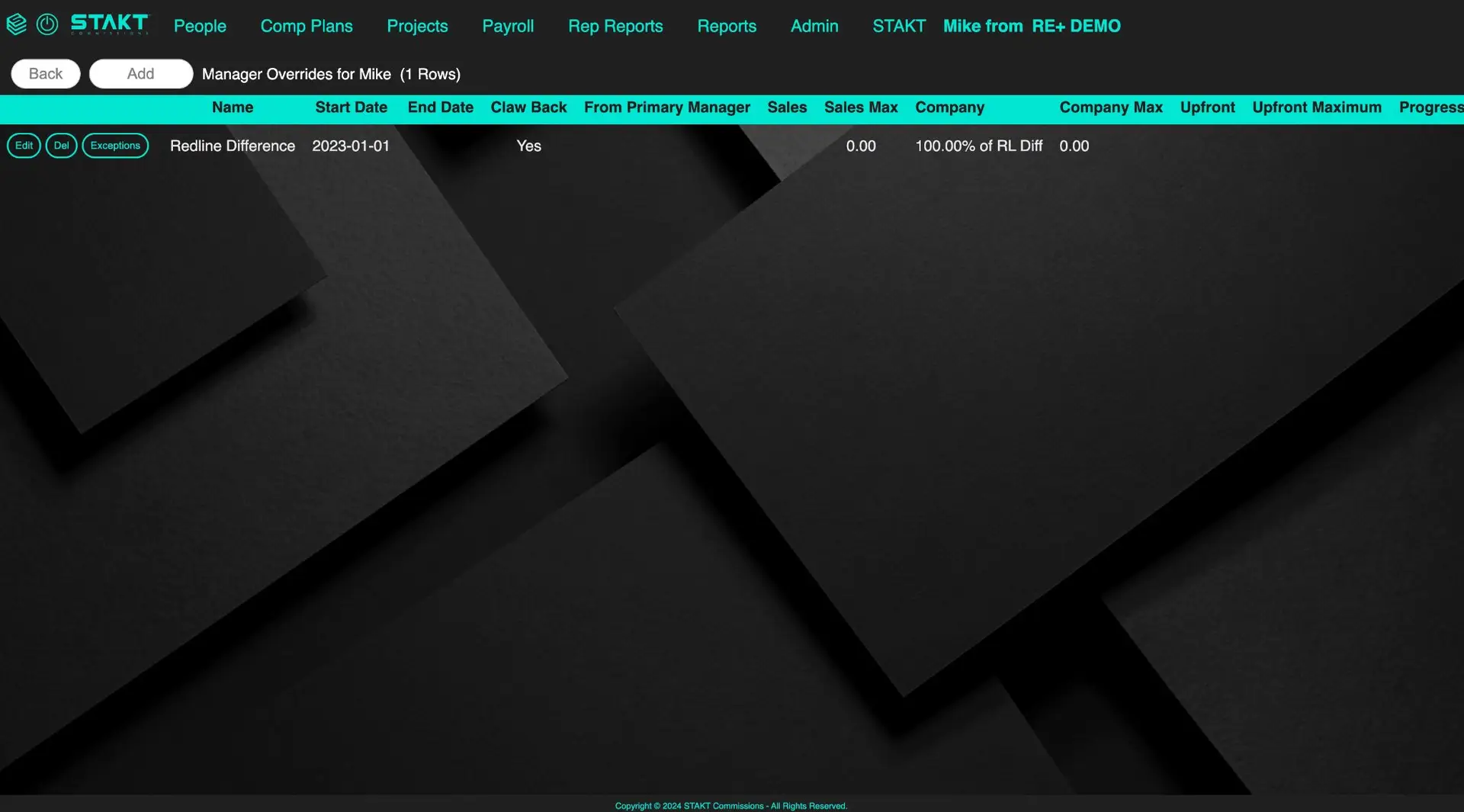Click the stacked layers icon
The width and height of the screenshot is (1464, 812).
[16, 24]
